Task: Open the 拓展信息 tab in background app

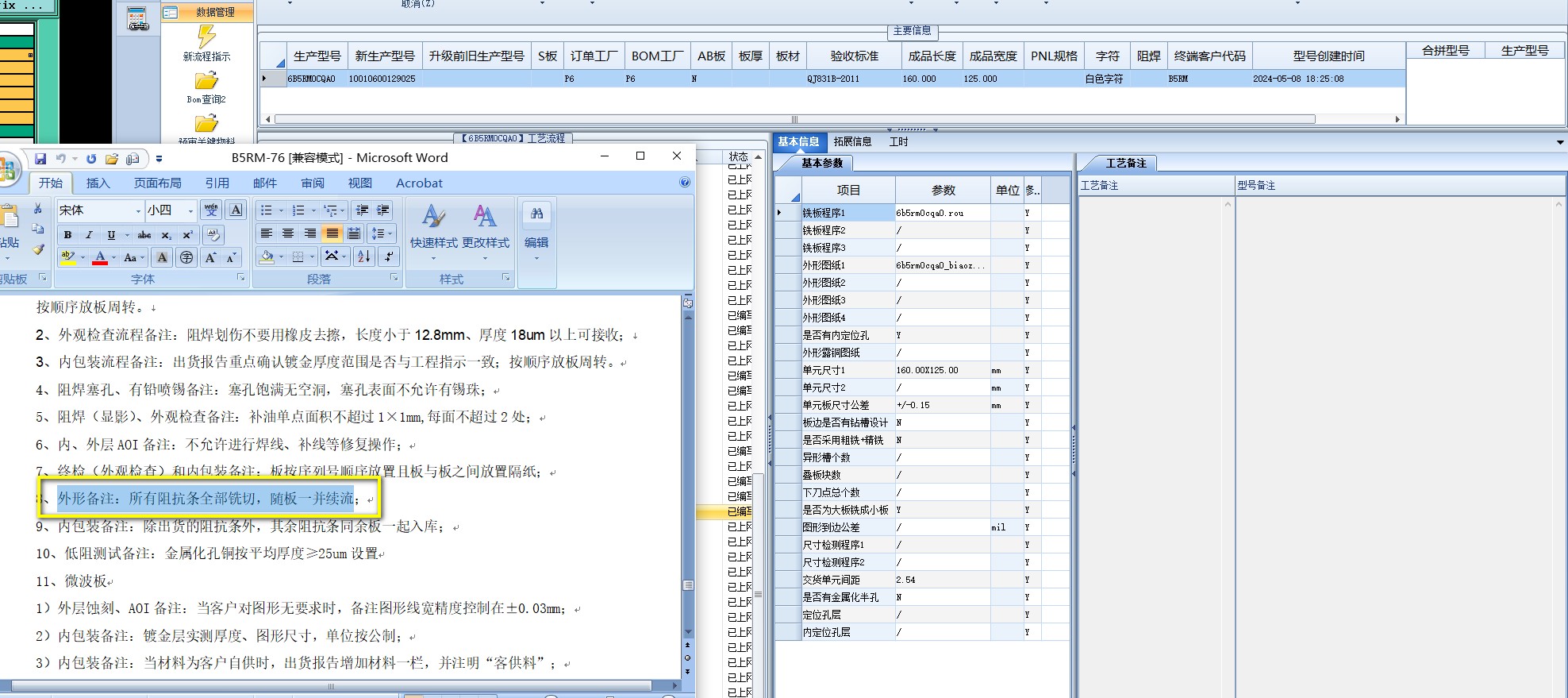Action: [852, 141]
